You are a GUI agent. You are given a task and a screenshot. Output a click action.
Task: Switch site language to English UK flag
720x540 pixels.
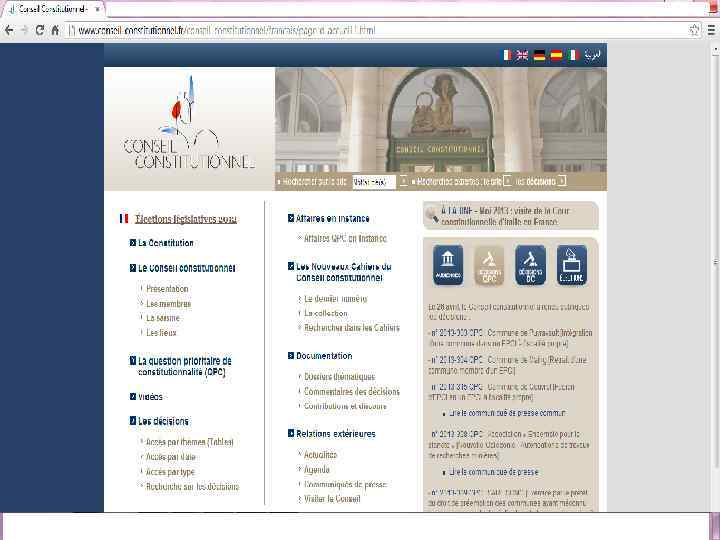[522, 55]
